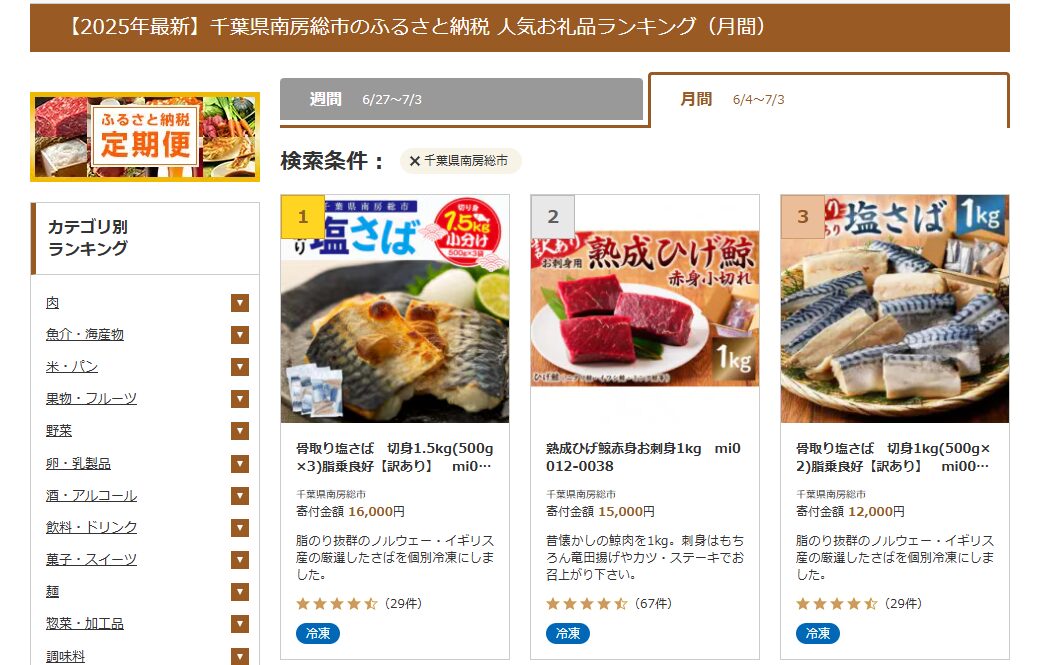Remove the 千葉県南房総市 search filter
1037x665 pixels.
(x=415, y=161)
